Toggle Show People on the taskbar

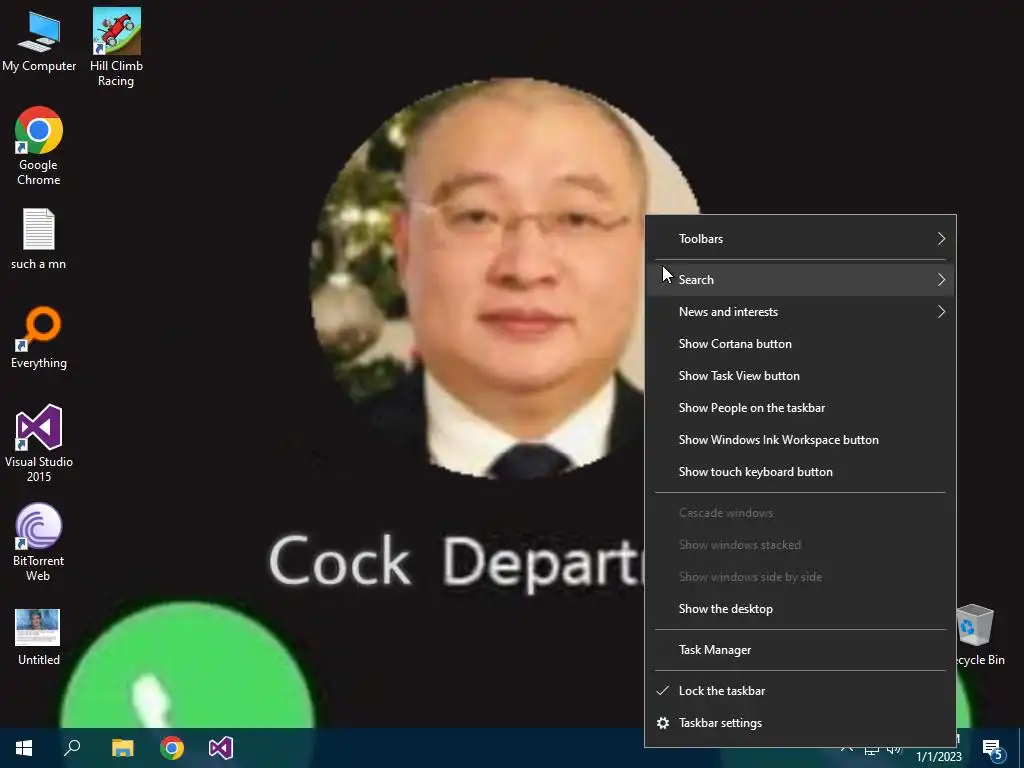coord(800,408)
